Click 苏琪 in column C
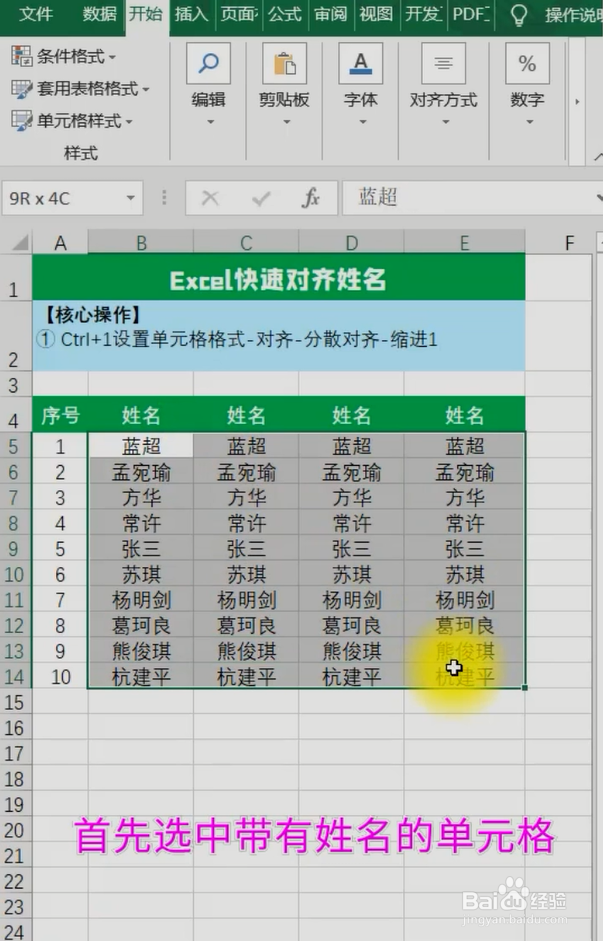603x941 pixels. click(x=246, y=575)
